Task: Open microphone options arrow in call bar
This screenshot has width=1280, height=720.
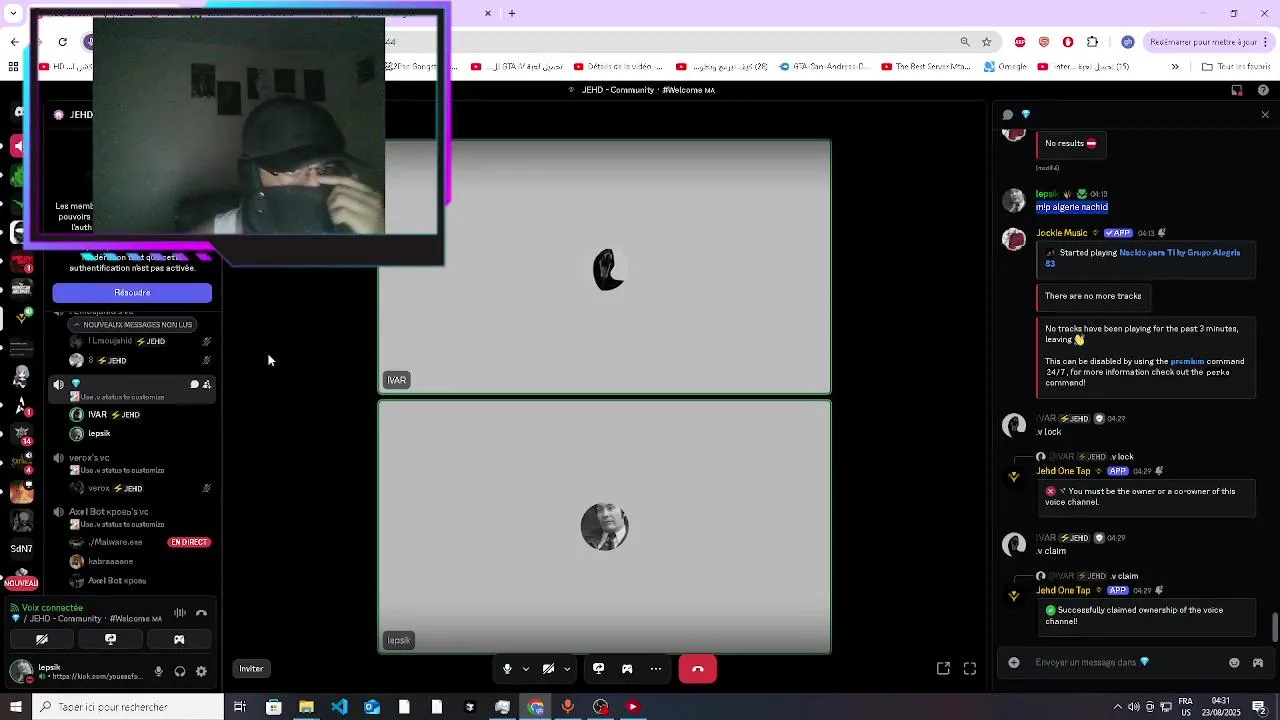Action: [525, 669]
